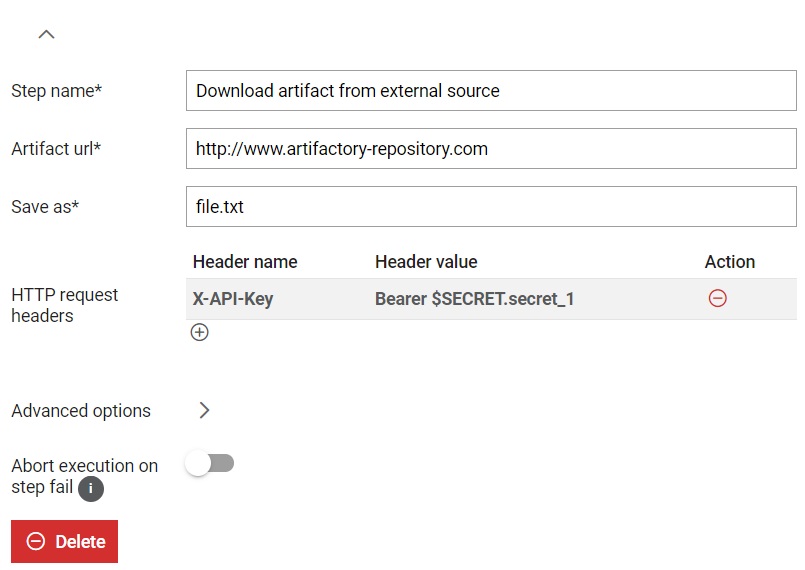Add a new HTTP request header
The height and width of the screenshot is (570, 805).
(x=199, y=332)
